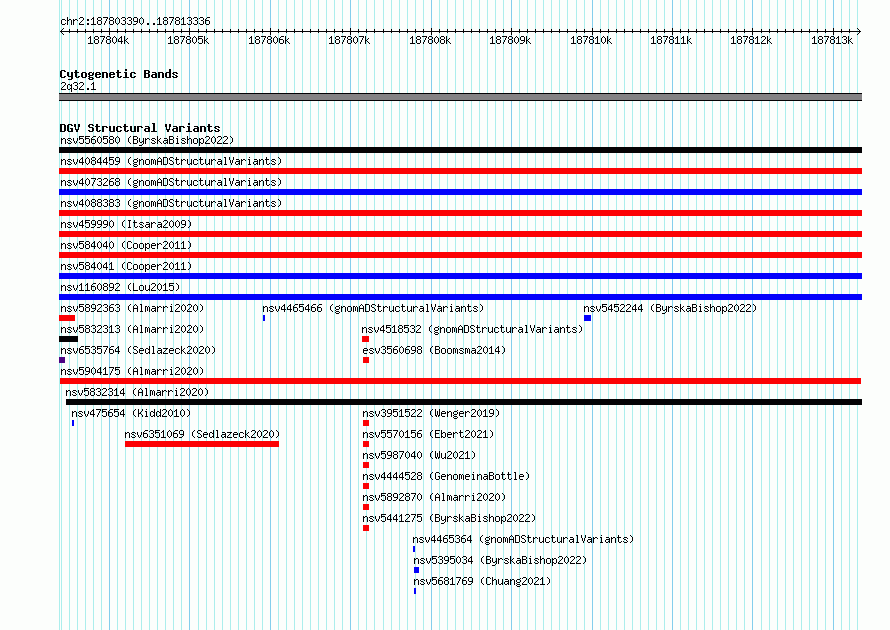890x630 pixels.
Task: Click nsv5441275 (ByrskaBishop2022) label
Action: (449, 518)
